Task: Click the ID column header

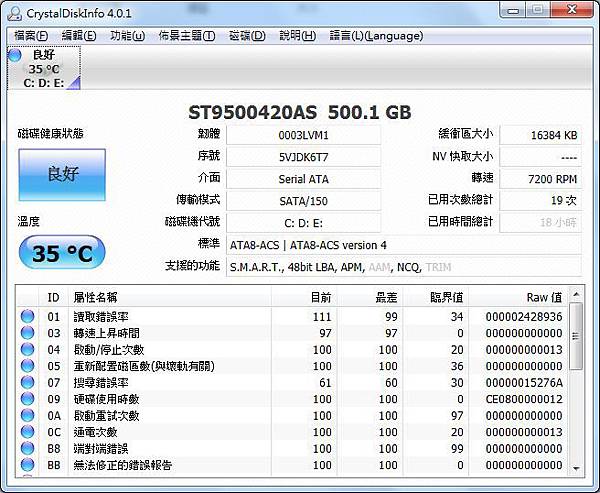Action: point(54,297)
